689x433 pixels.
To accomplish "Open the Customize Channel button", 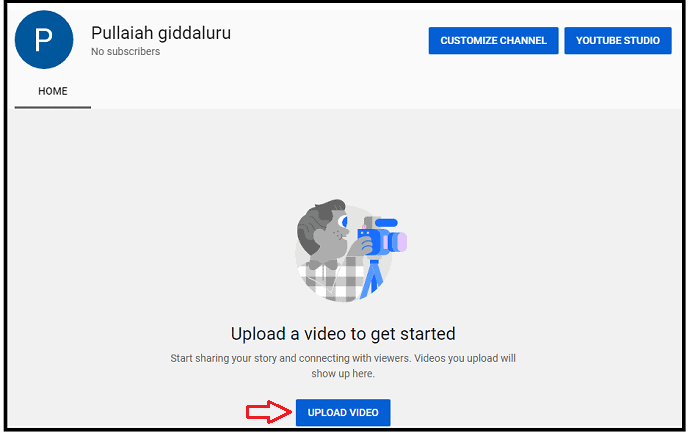I will pos(493,40).
